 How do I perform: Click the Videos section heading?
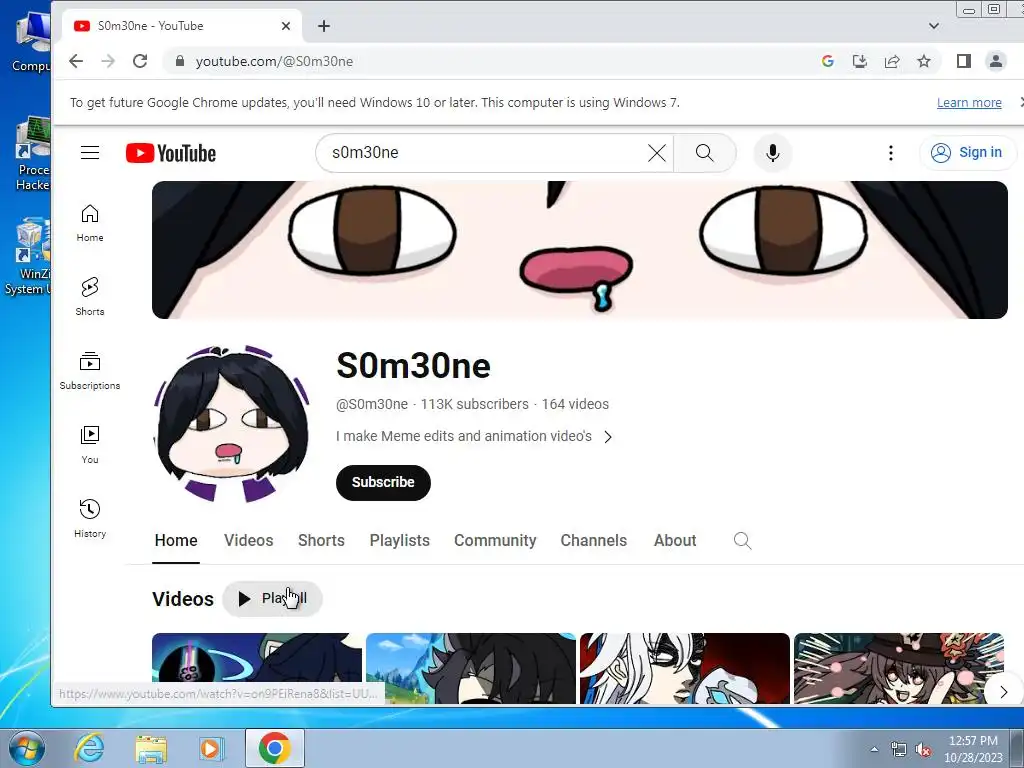pos(183,599)
